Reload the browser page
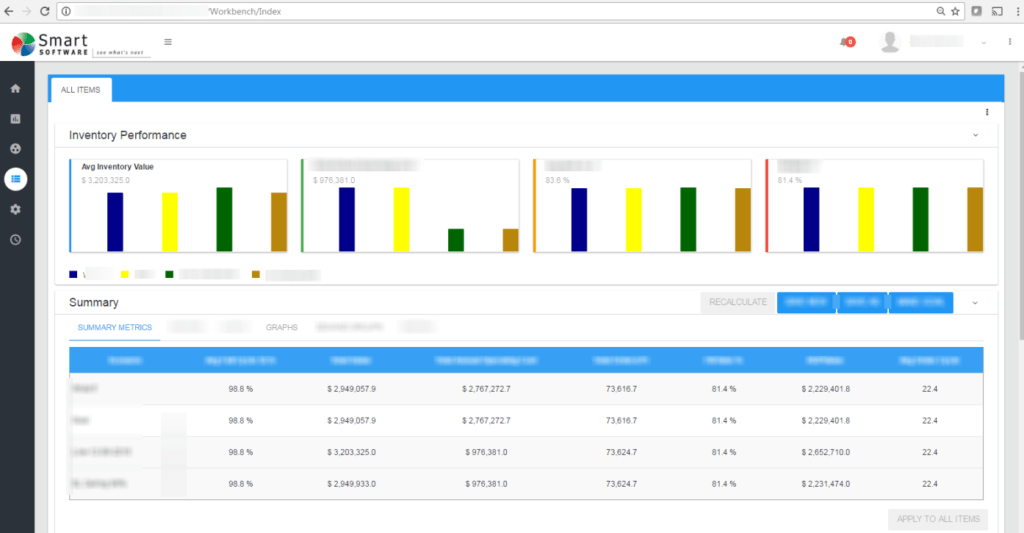This screenshot has height=533, width=1024. pyautogui.click(x=44, y=11)
